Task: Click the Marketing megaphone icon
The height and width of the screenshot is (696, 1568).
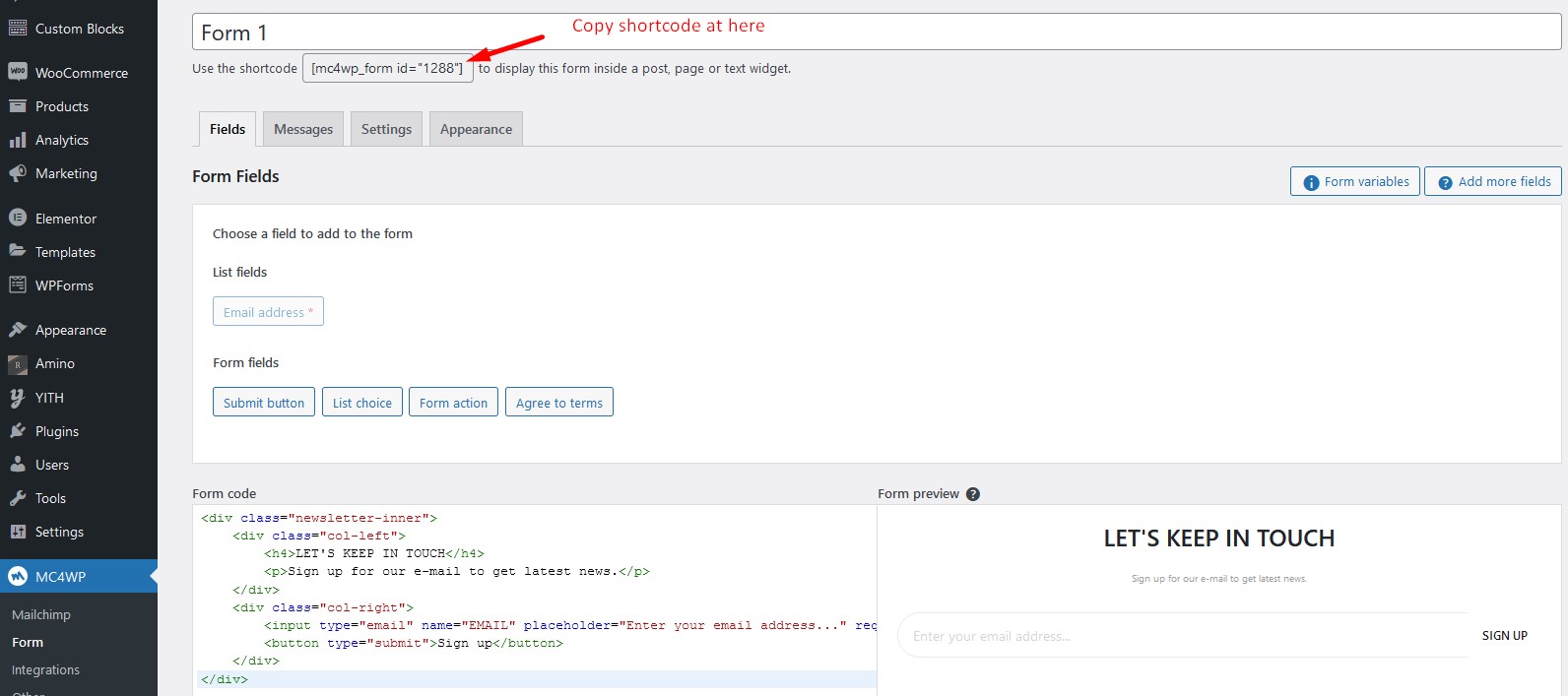Action: (17, 173)
